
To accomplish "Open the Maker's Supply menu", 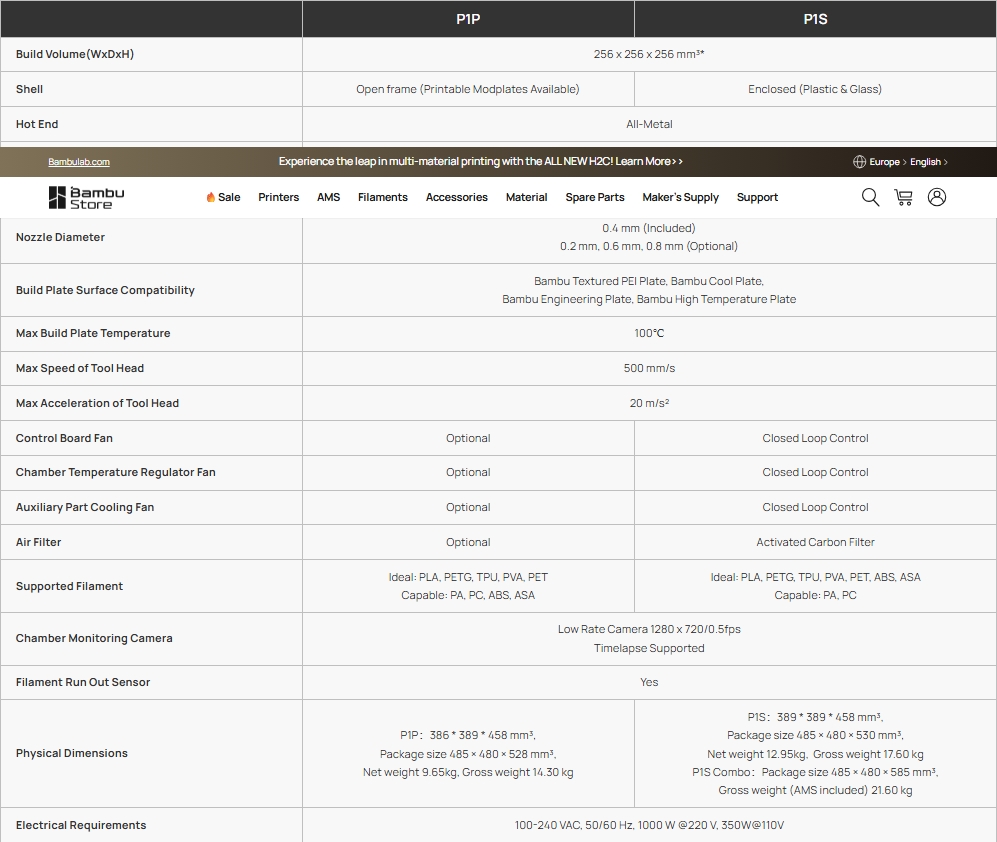I will 680,198.
